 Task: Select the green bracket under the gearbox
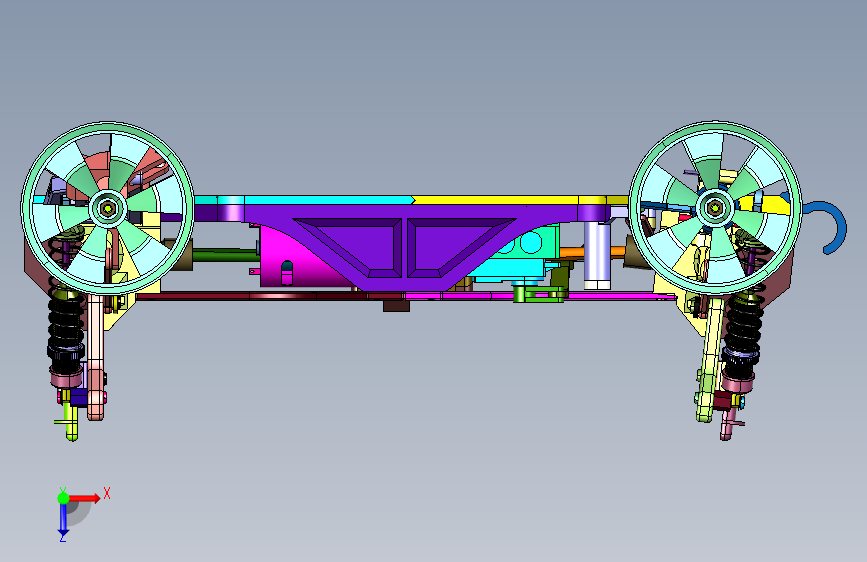click(539, 293)
